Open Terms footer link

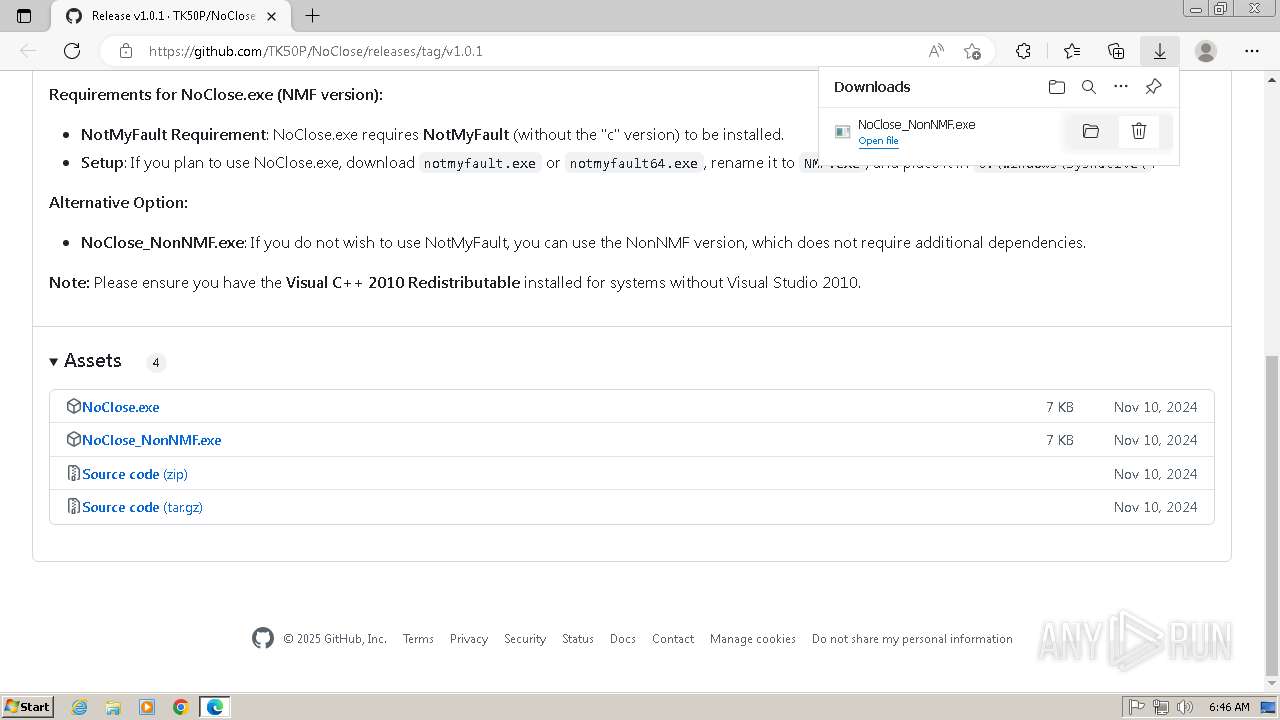pyautogui.click(x=418, y=639)
